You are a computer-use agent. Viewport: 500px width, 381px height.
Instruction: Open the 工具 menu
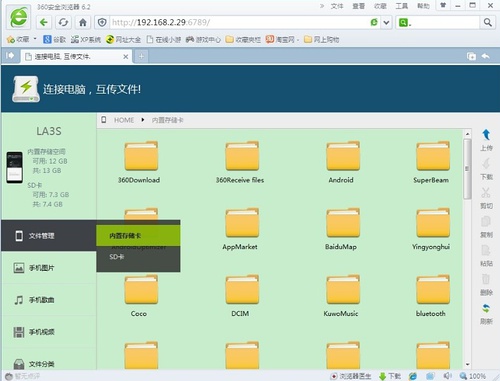[x=401, y=6]
